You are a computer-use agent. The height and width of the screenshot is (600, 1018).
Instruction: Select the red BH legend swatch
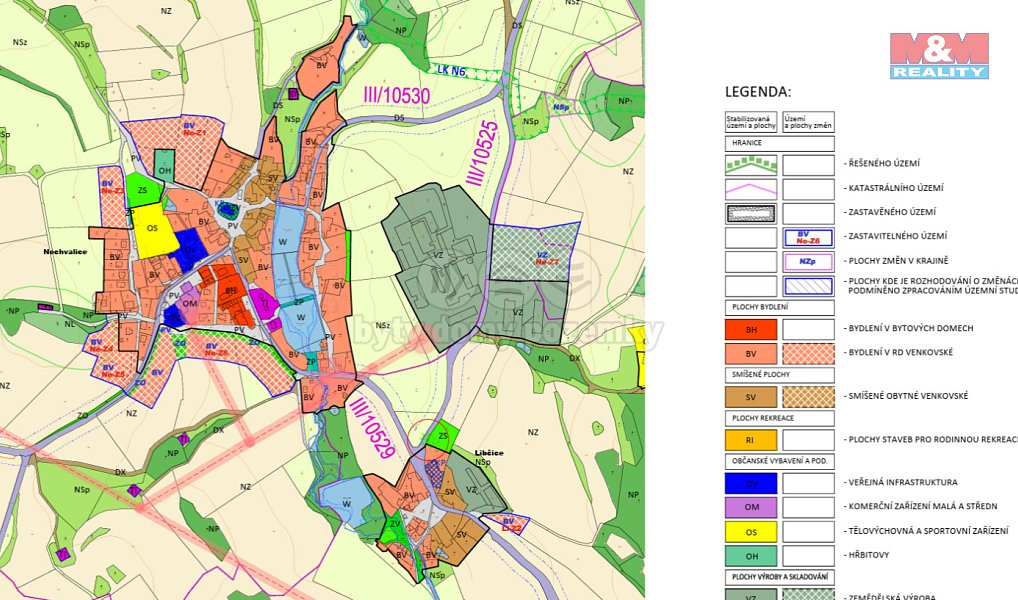coord(751,329)
